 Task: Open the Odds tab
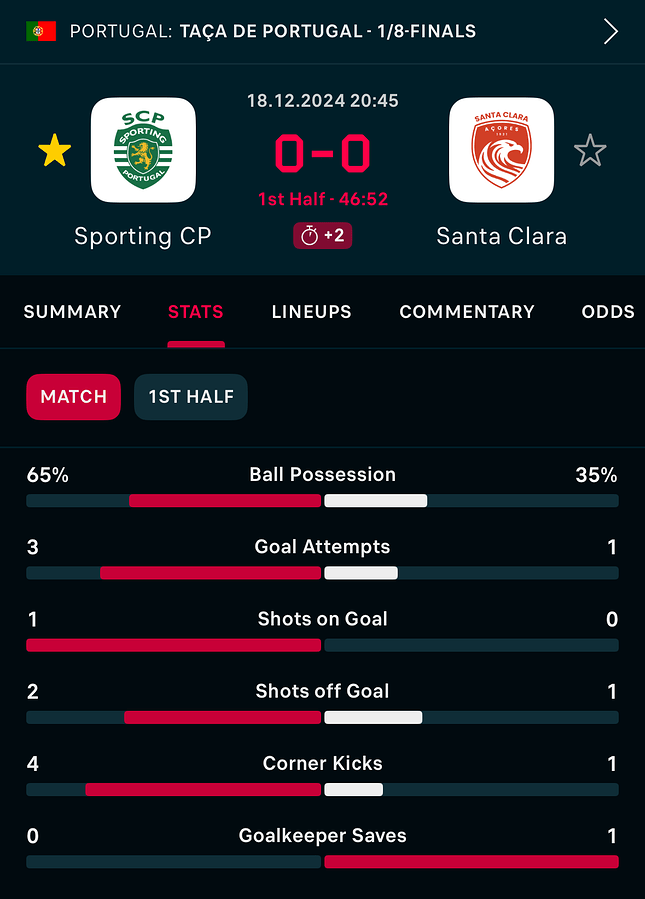[608, 311]
